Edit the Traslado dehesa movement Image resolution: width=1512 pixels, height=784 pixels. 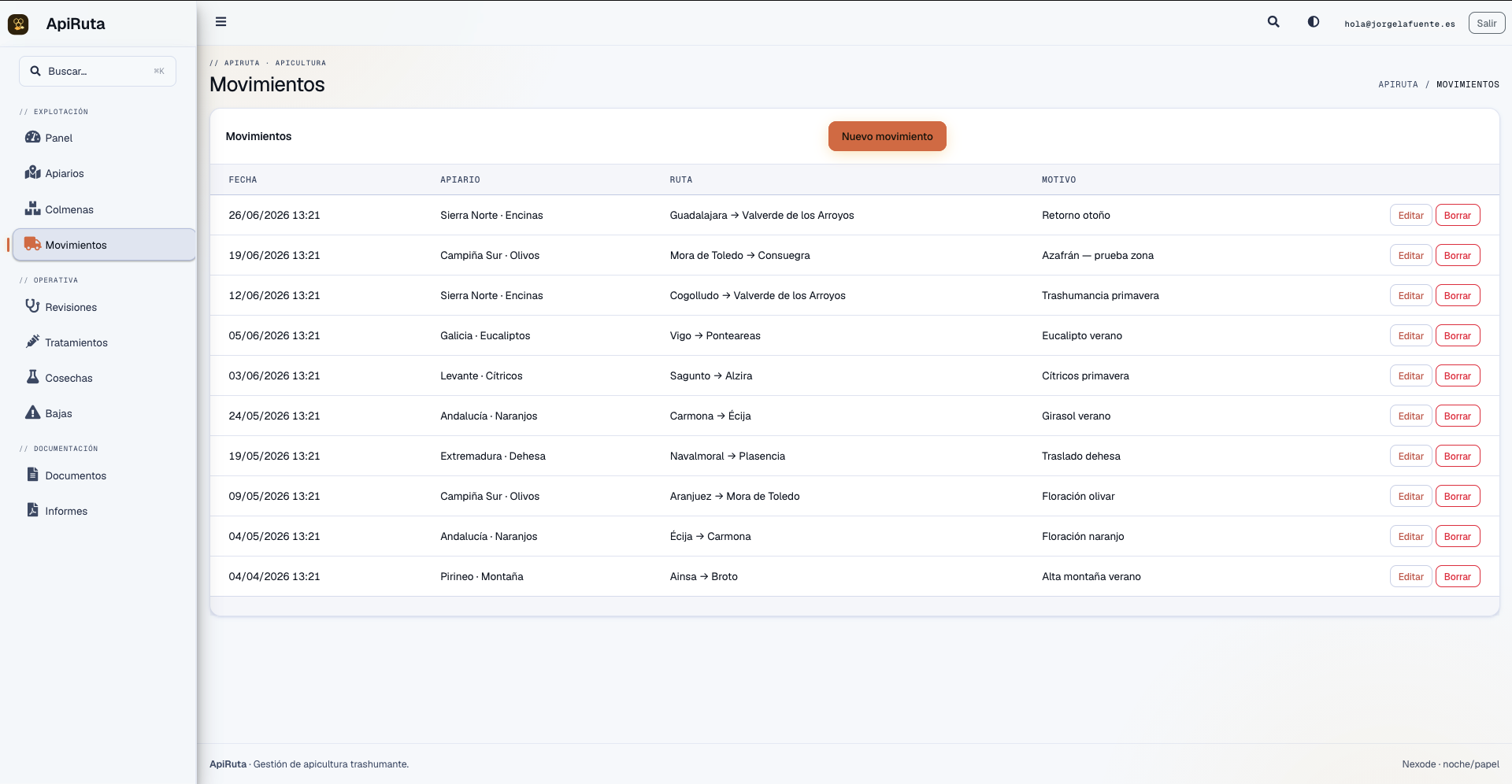[x=1410, y=457]
